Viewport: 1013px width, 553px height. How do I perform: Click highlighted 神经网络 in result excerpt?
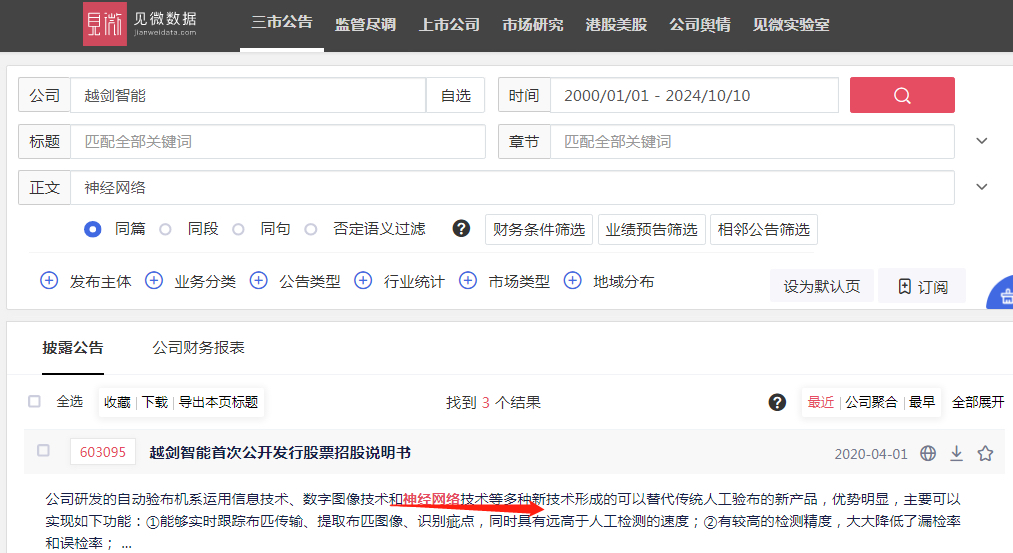(x=431, y=499)
